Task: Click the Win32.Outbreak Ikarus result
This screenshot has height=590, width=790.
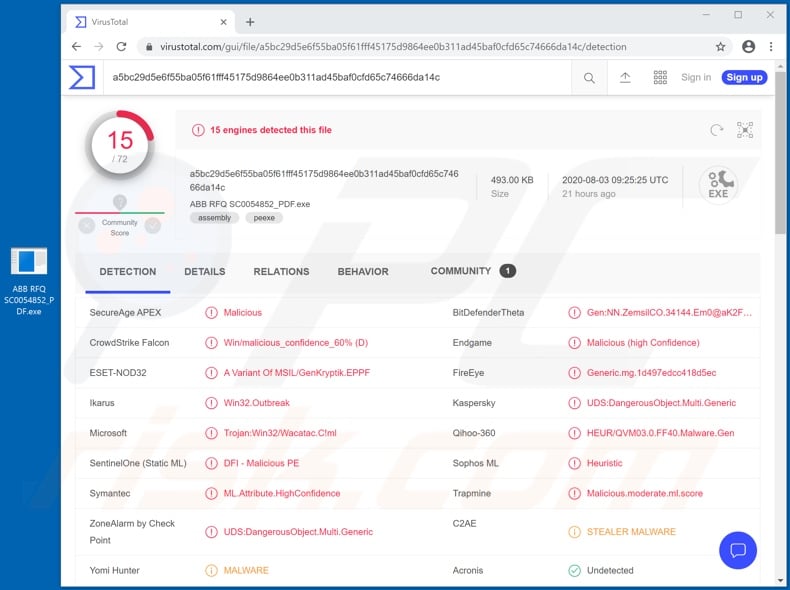Action: (x=256, y=403)
